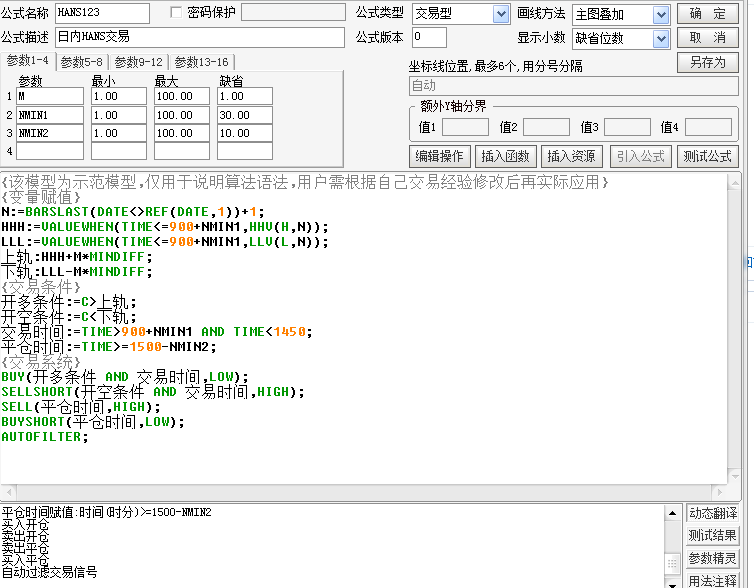Open 编辑操作 menu button
This screenshot has height=588, width=754.
pyautogui.click(x=440, y=156)
